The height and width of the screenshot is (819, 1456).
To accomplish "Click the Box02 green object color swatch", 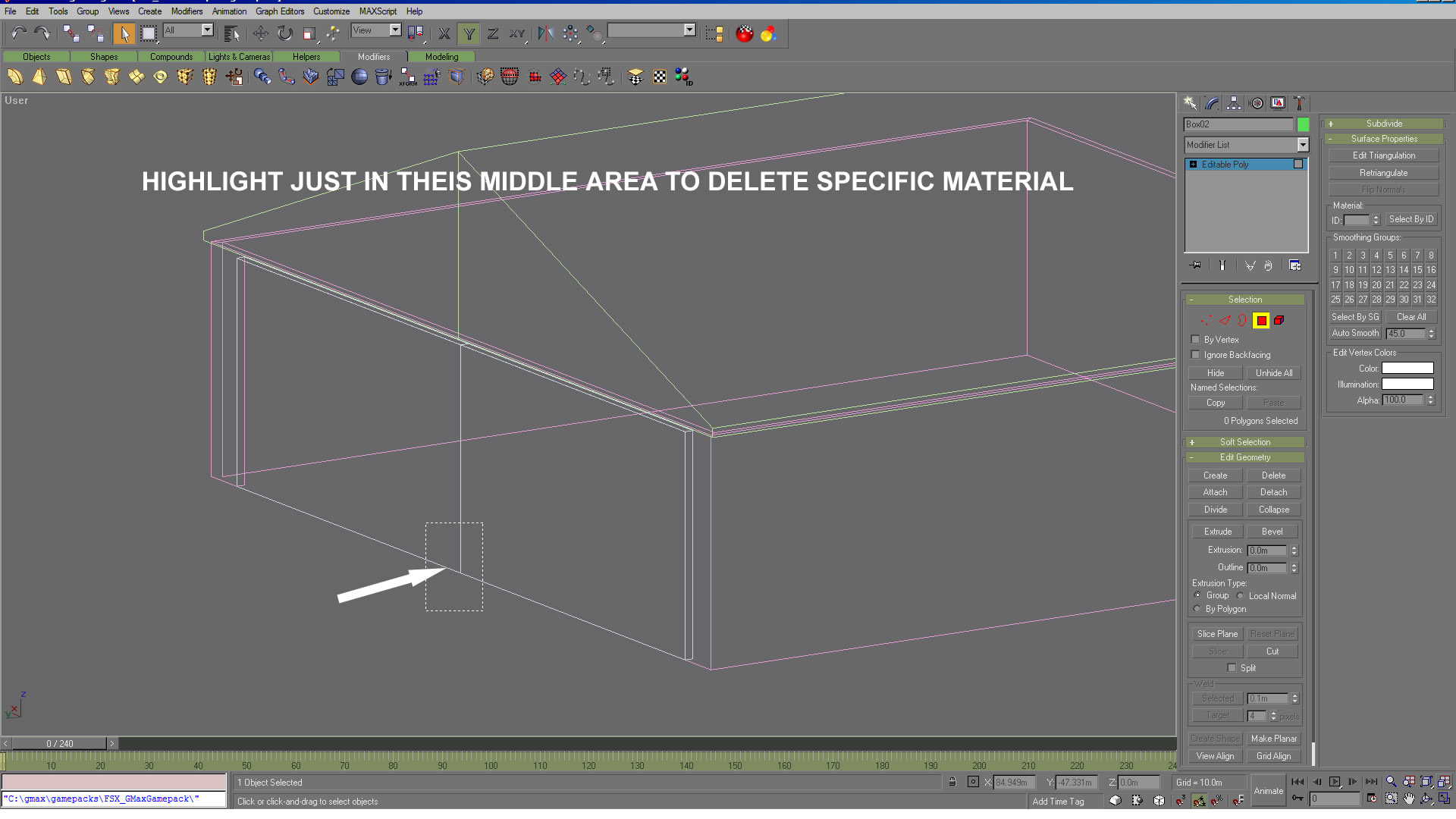I will [x=1303, y=124].
